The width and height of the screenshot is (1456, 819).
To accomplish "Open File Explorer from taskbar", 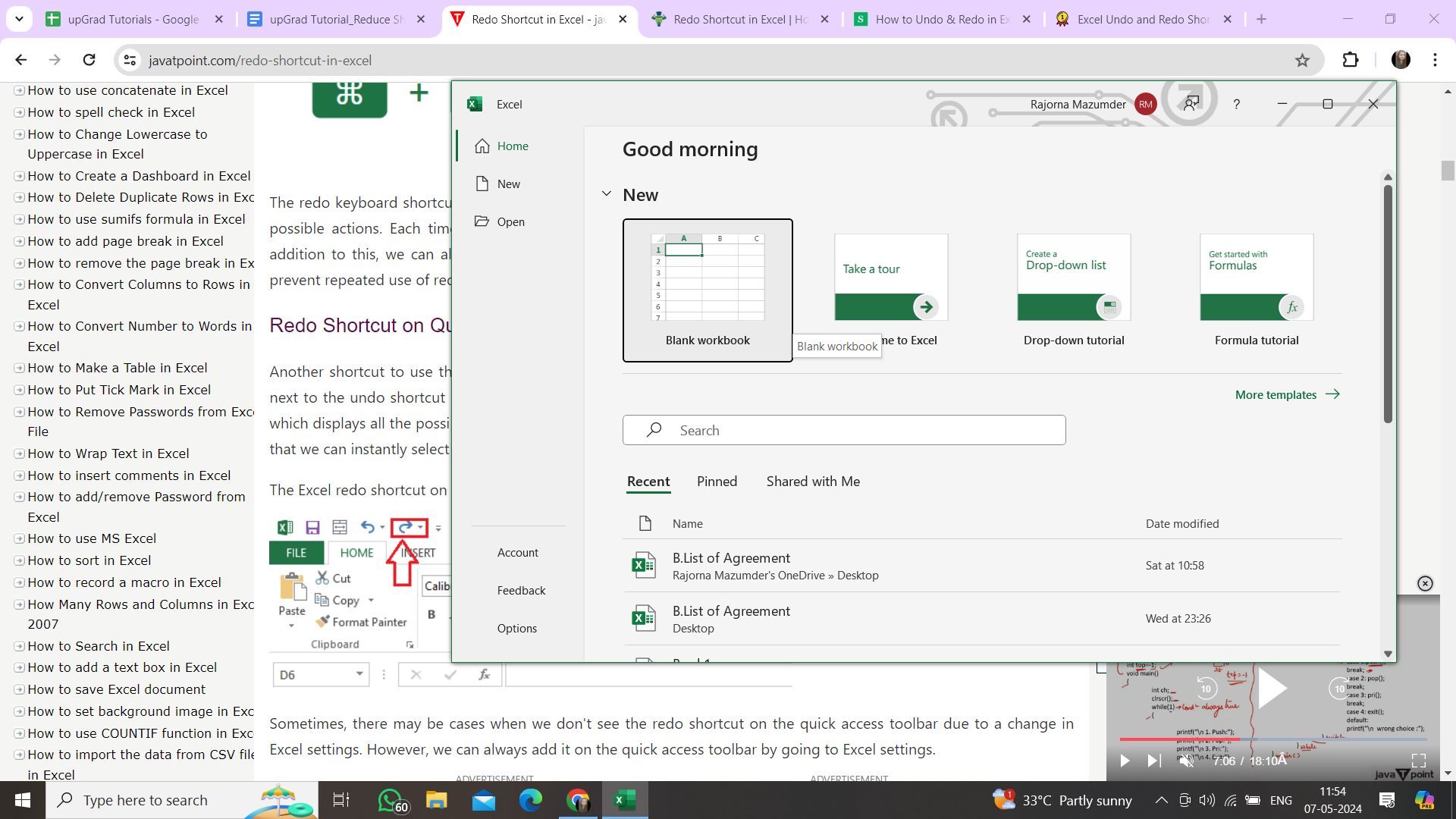I will point(436,800).
